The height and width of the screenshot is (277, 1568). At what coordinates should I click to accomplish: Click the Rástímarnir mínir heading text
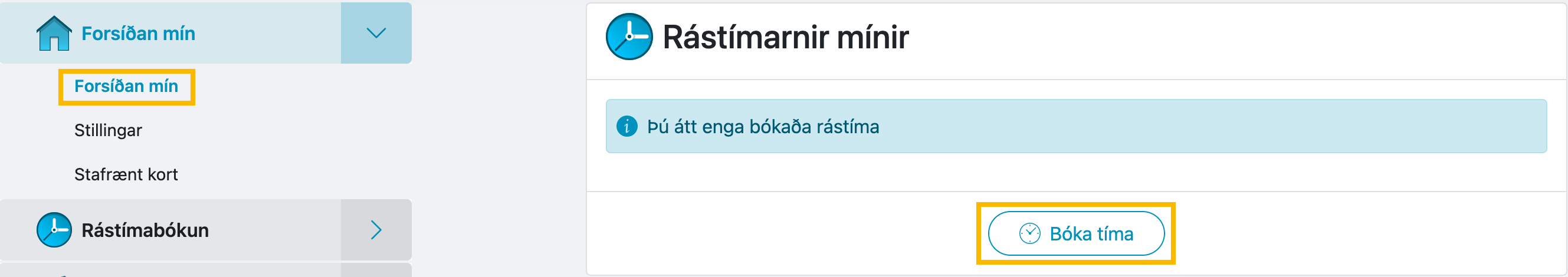pyautogui.click(x=785, y=37)
